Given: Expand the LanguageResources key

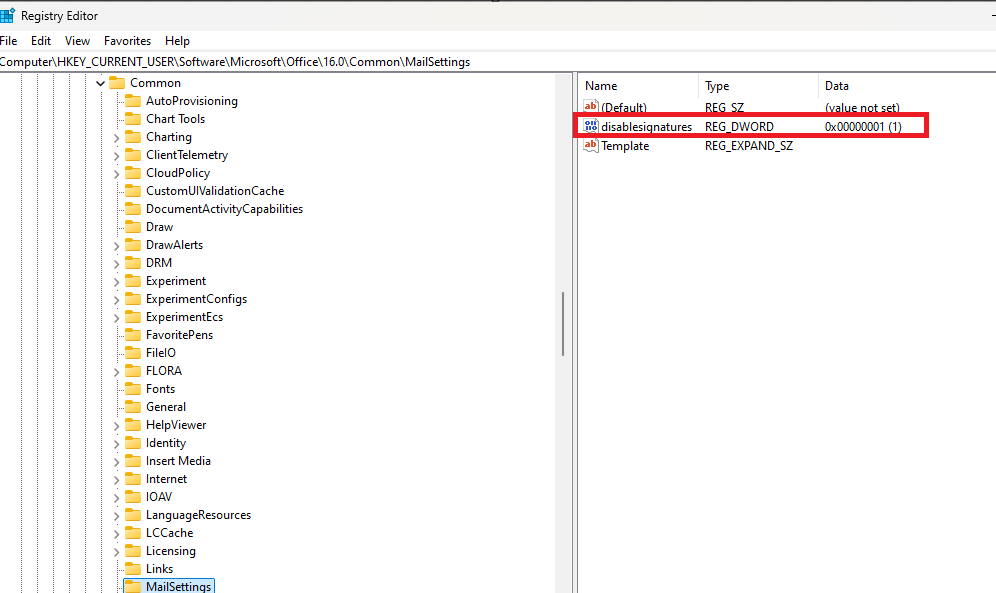Looking at the screenshot, I should 117,514.
